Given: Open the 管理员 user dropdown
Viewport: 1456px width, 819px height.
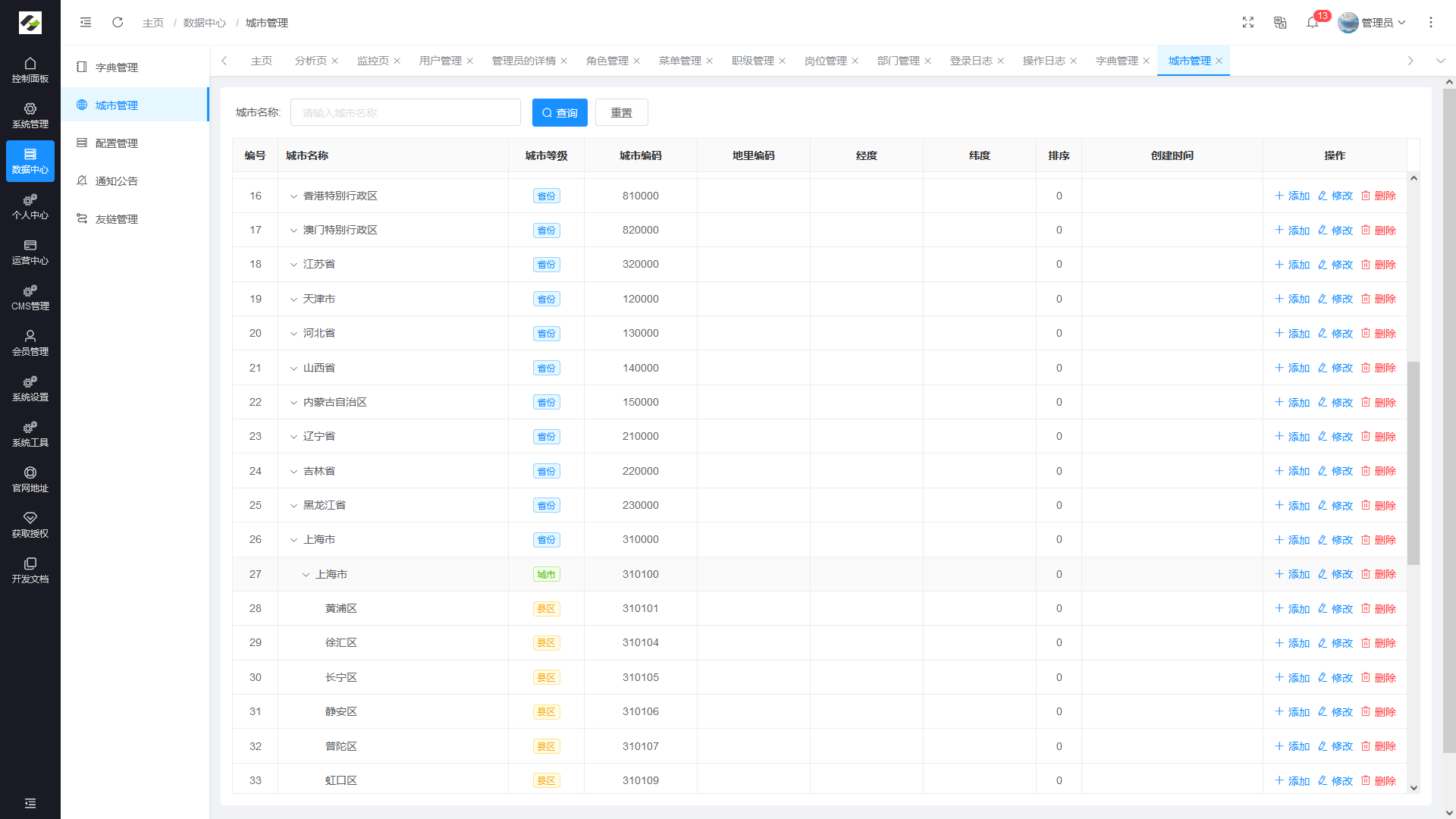Looking at the screenshot, I should click(x=1373, y=23).
